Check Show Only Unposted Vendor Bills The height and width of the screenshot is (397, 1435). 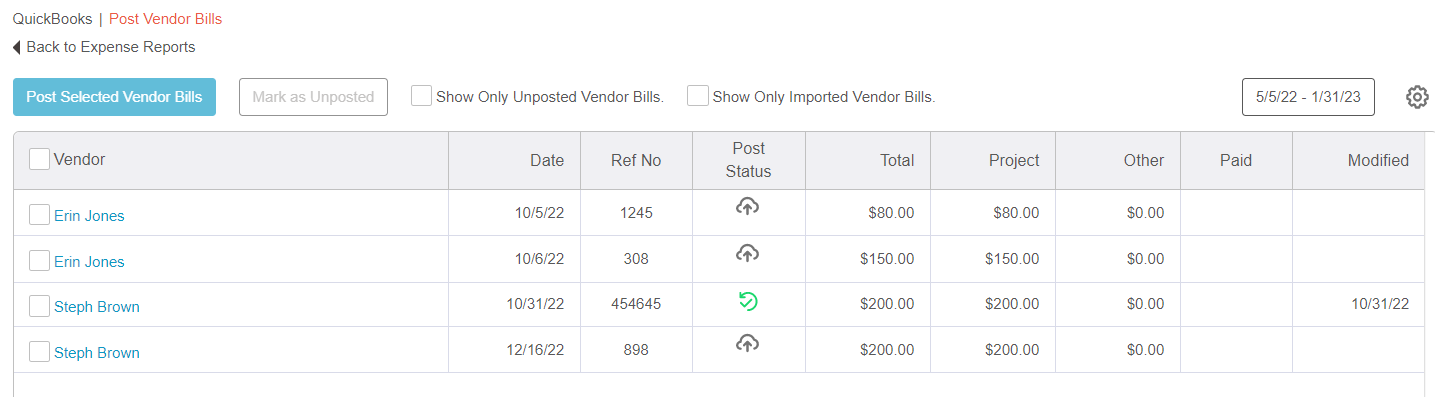click(422, 96)
